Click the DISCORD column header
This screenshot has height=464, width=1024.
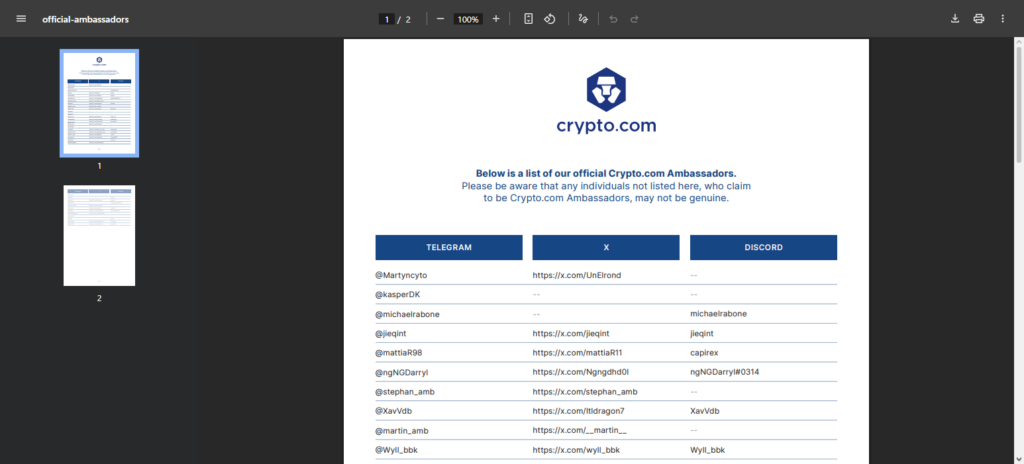click(763, 248)
